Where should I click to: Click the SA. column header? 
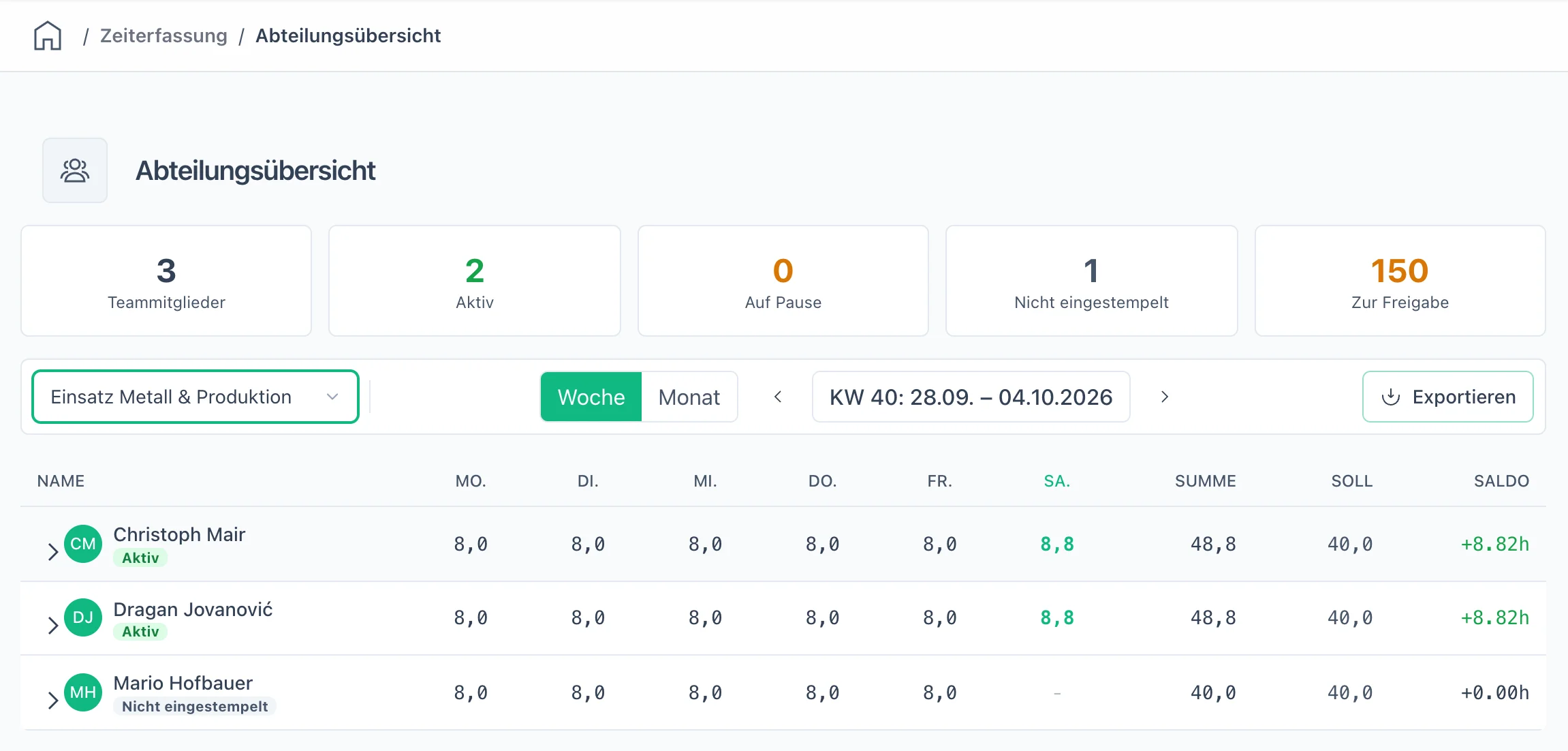point(1057,481)
